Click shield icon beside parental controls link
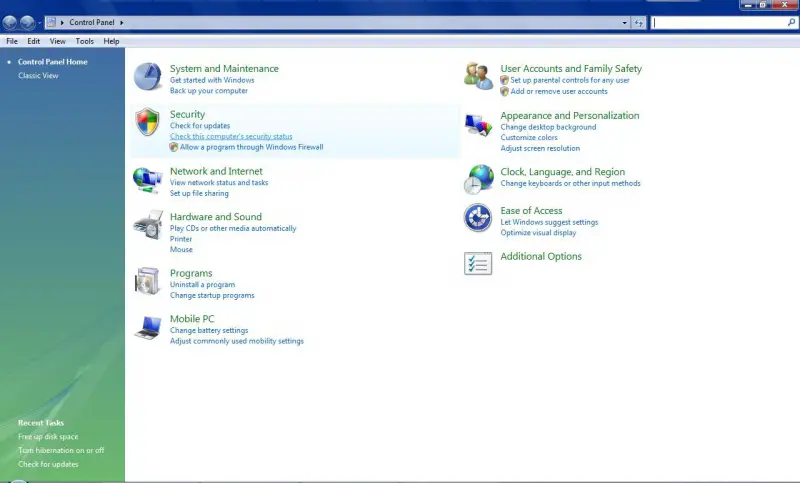Image resolution: width=800 pixels, height=483 pixels. coord(505,80)
